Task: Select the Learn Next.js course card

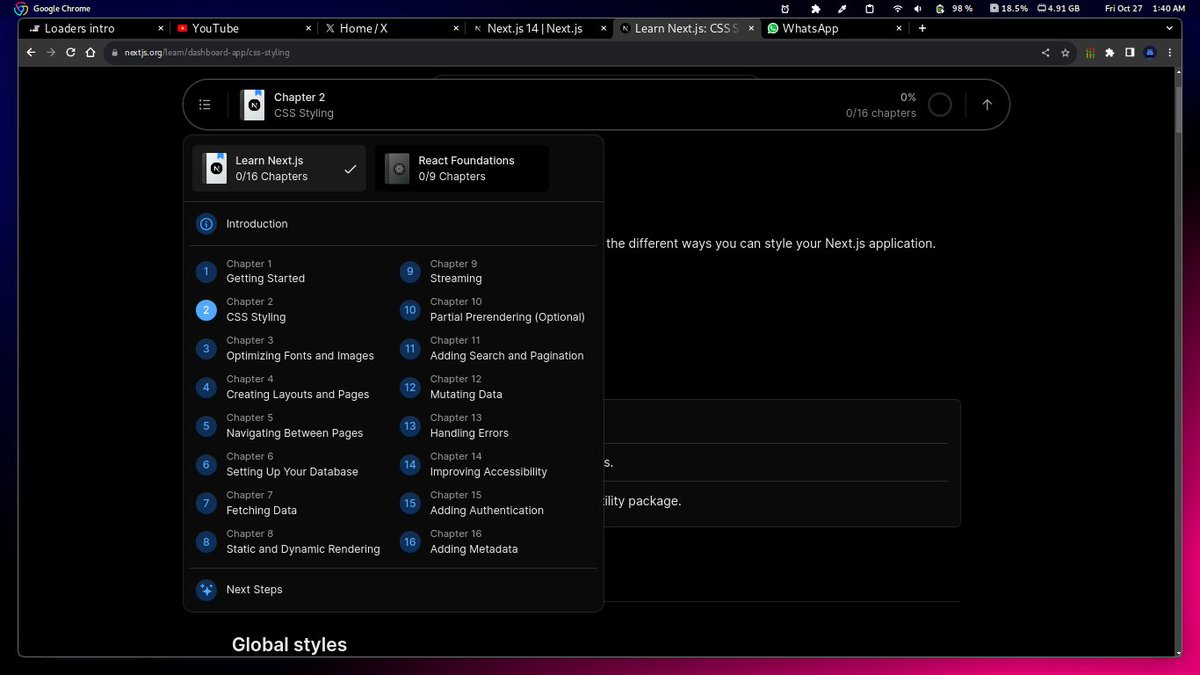Action: point(280,168)
